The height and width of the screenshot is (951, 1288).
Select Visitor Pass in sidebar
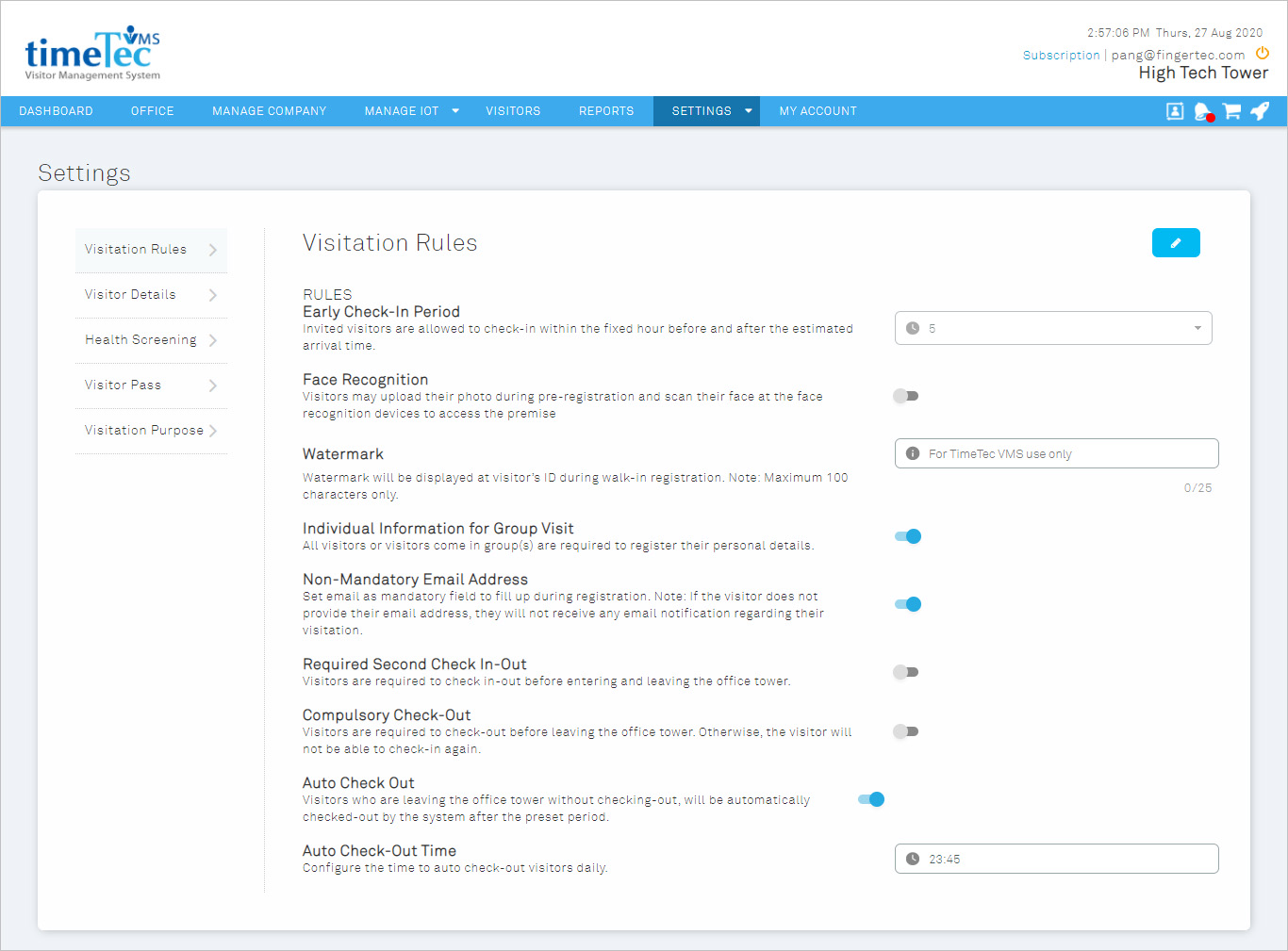[x=152, y=385]
